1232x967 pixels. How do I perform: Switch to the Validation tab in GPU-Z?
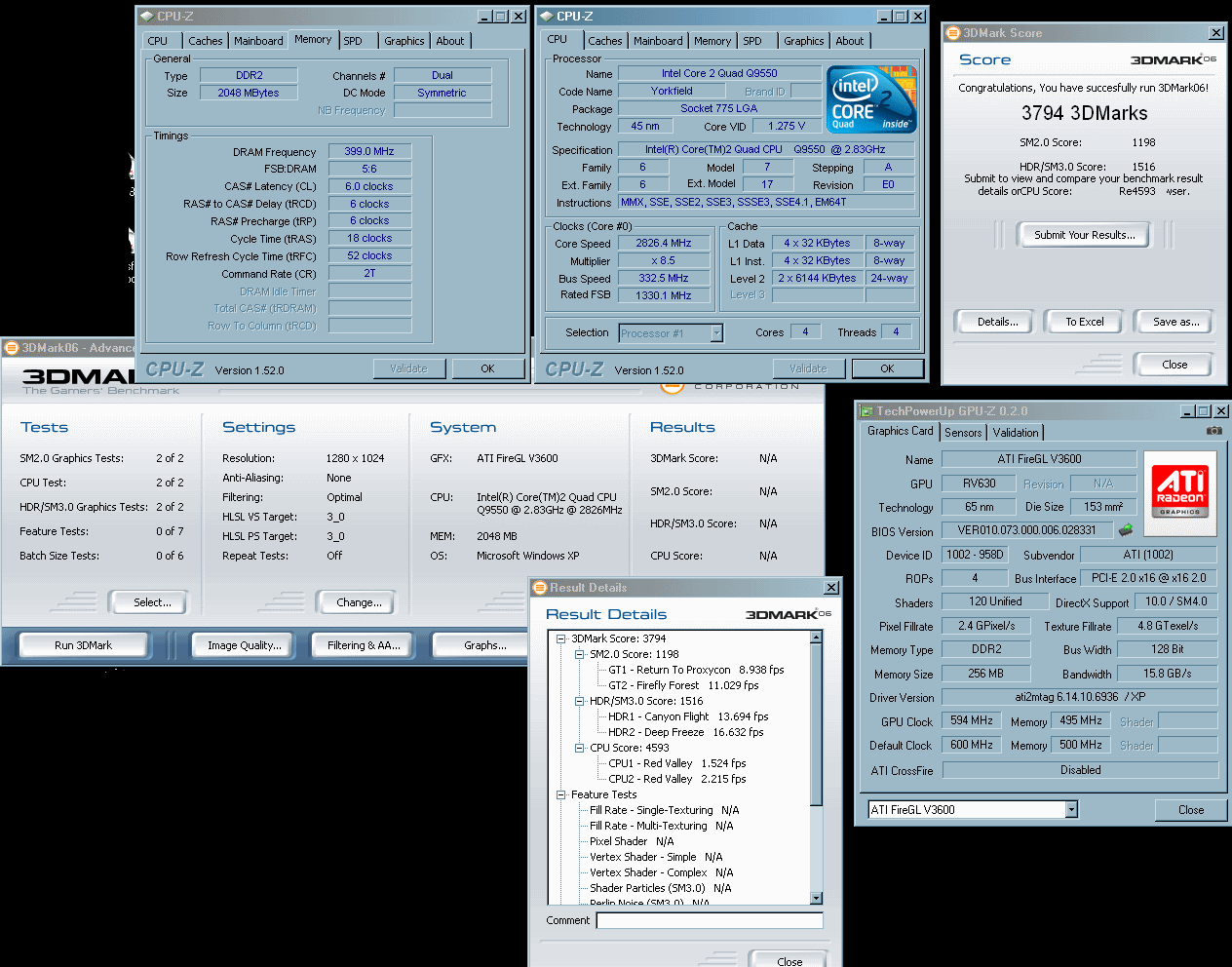pos(1016,433)
